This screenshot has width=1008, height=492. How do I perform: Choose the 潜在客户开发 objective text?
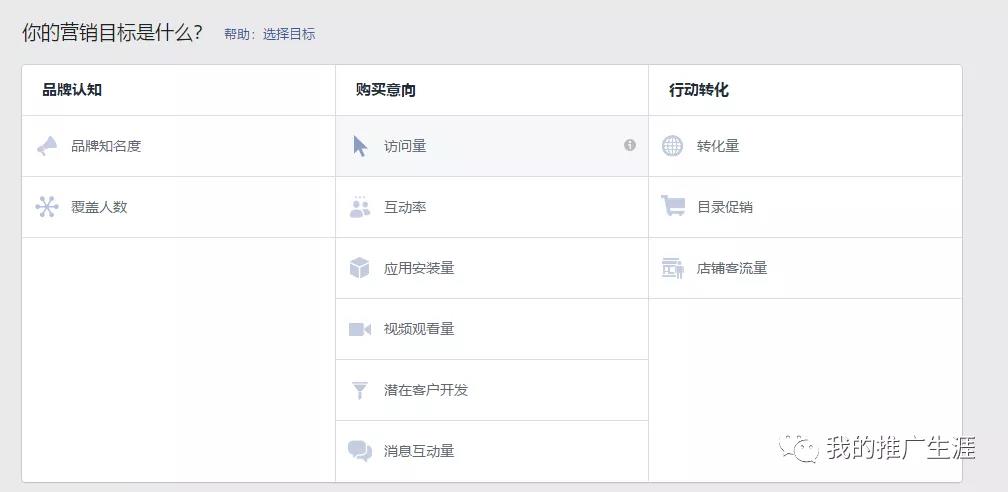pos(426,390)
